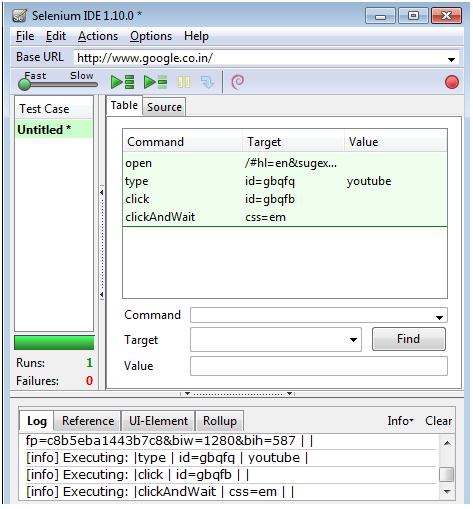Click the Find button
The height and width of the screenshot is (509, 473).
(x=409, y=339)
